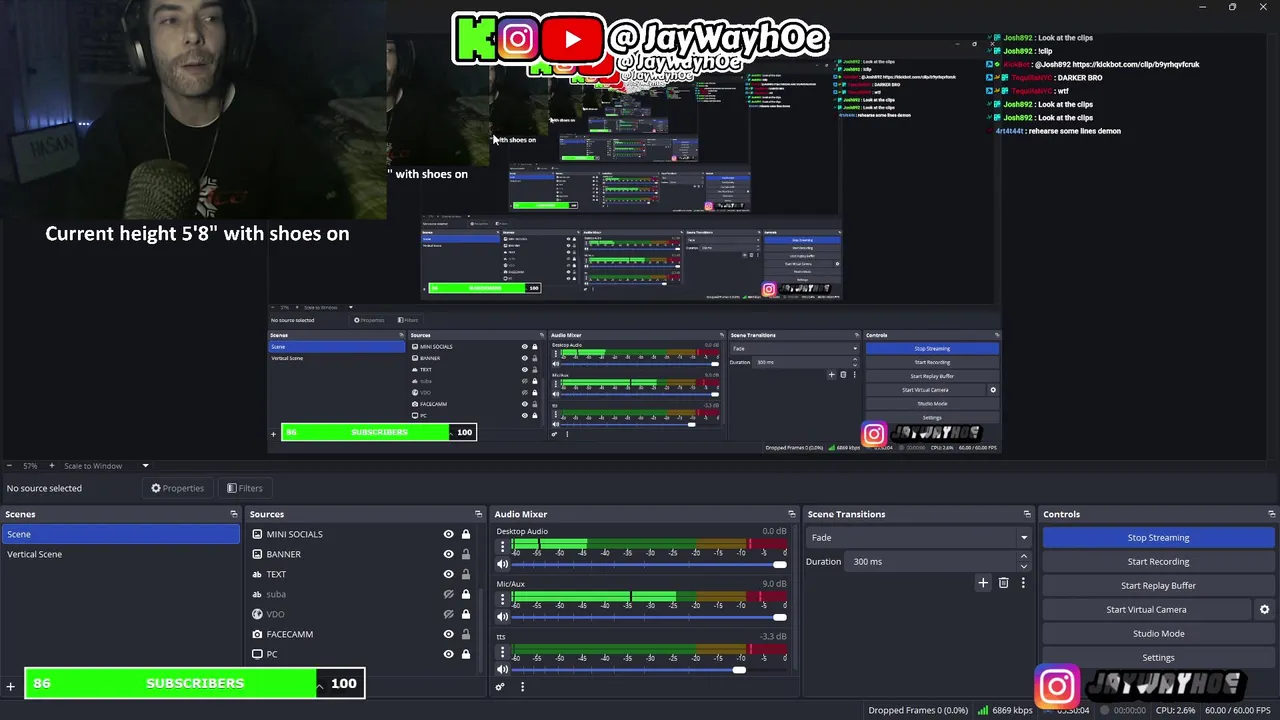The height and width of the screenshot is (720, 1280).
Task: Float the Scene Transitions dock popout icon
Action: [1026, 514]
